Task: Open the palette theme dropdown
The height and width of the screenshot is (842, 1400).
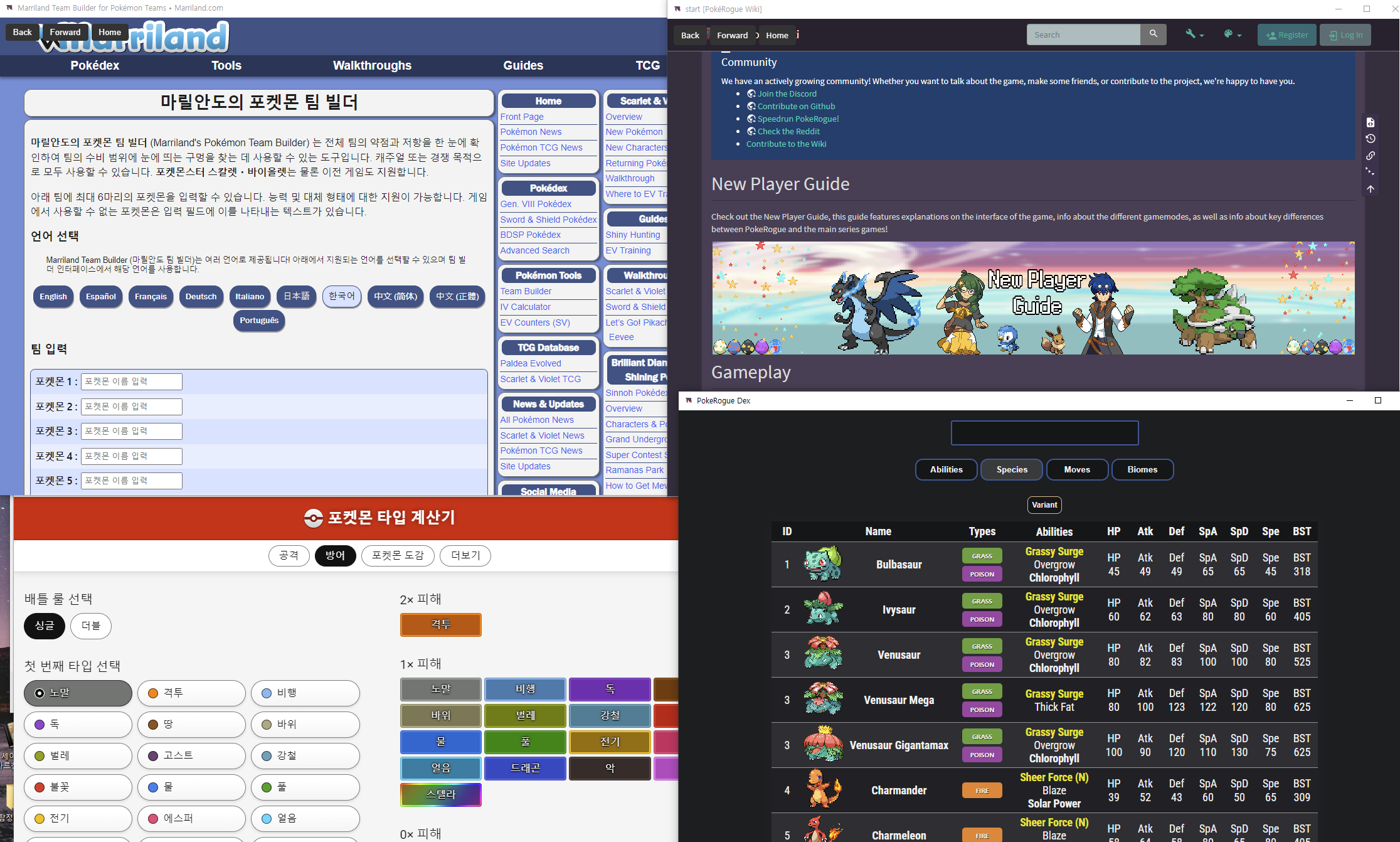Action: coord(1232,35)
